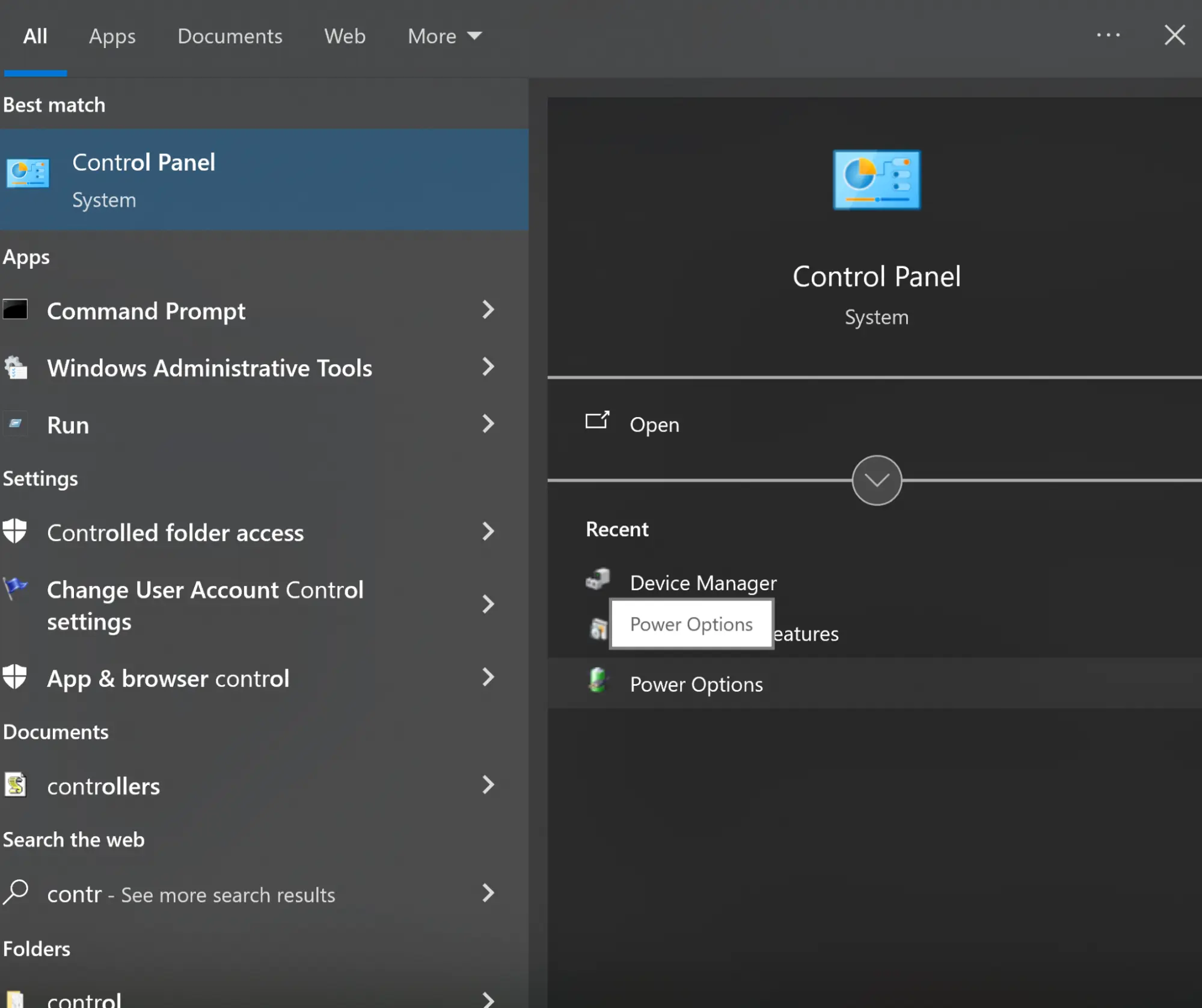This screenshot has width=1202, height=1008.
Task: Open Controlled folder access setting
Action: click(264, 532)
